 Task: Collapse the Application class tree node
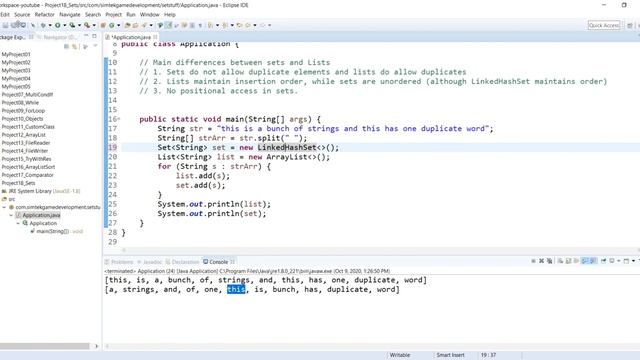point(18,223)
